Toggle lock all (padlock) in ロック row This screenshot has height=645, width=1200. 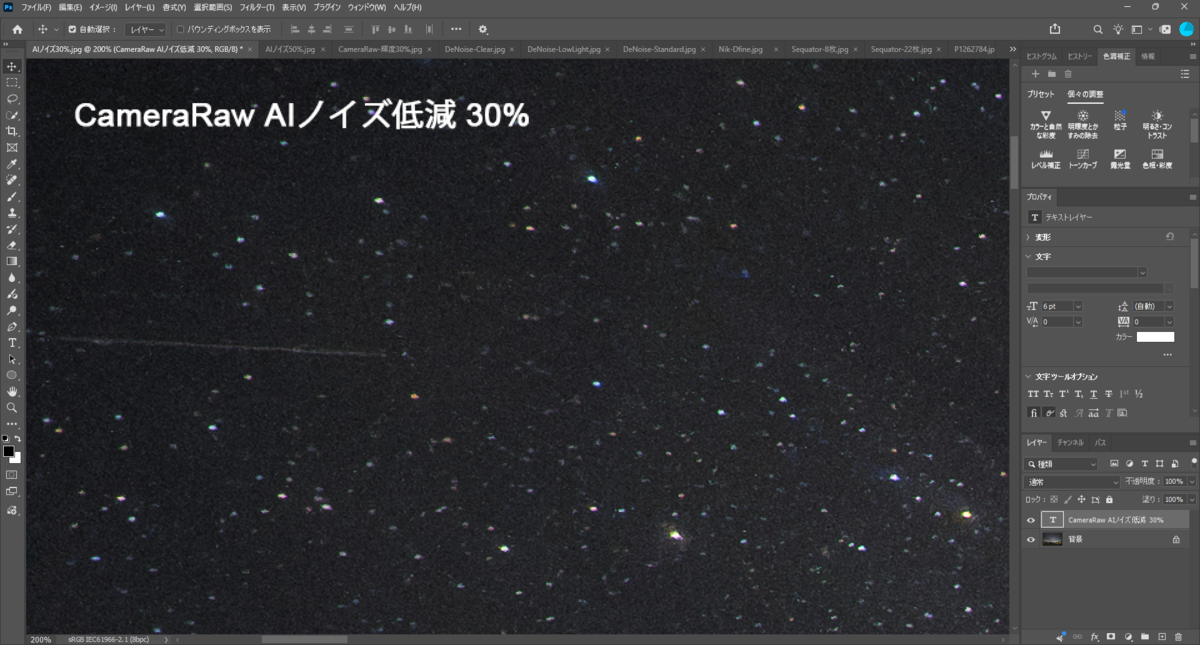tap(1109, 499)
